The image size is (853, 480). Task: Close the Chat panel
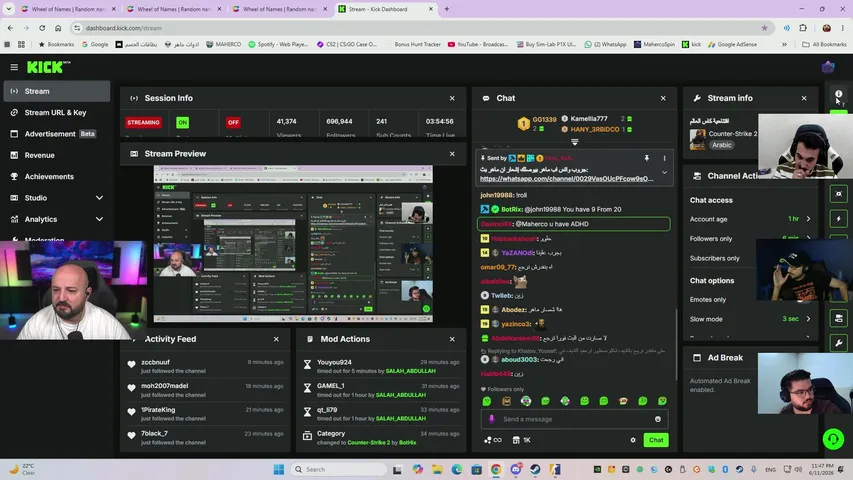click(x=663, y=99)
